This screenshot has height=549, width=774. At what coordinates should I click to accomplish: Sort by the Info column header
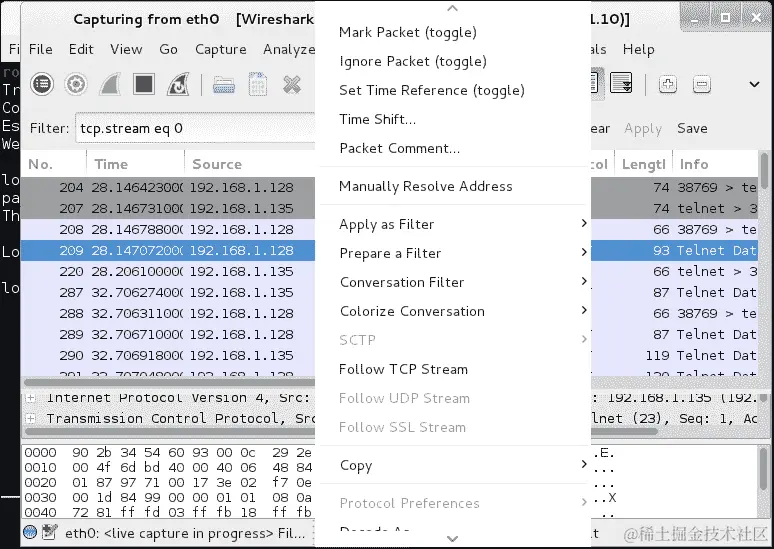716,164
